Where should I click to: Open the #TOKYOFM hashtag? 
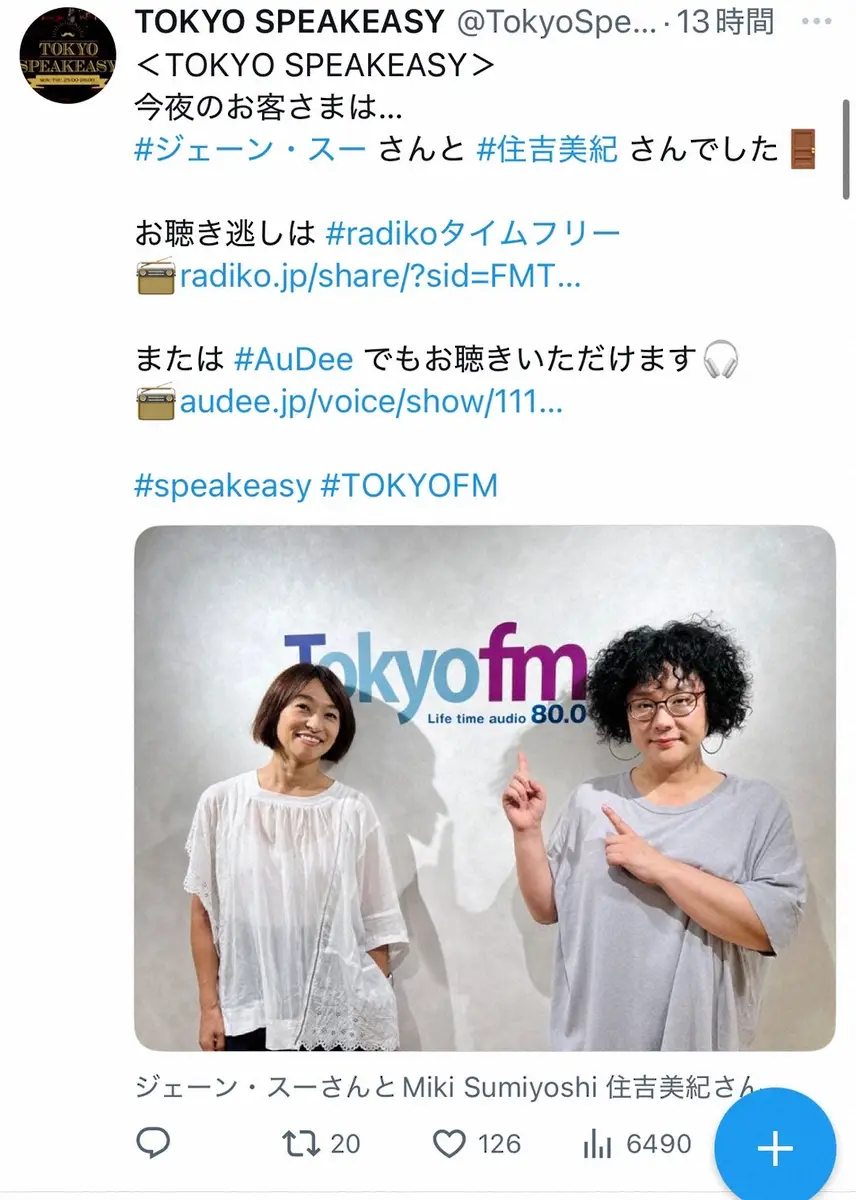[x=409, y=486]
